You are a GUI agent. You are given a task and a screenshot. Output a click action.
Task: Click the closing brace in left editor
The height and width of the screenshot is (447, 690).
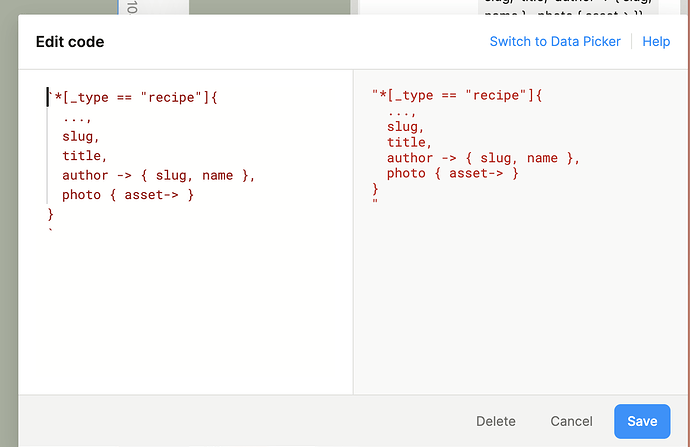51,213
